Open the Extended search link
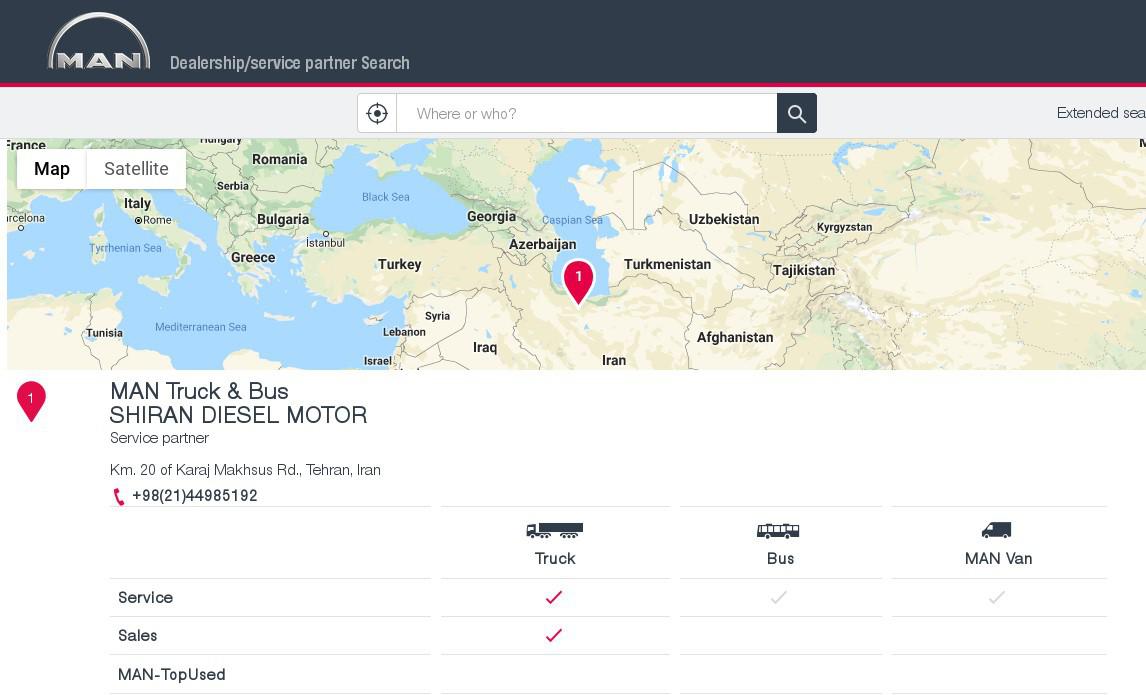The height and width of the screenshot is (695, 1146). 1101,113
